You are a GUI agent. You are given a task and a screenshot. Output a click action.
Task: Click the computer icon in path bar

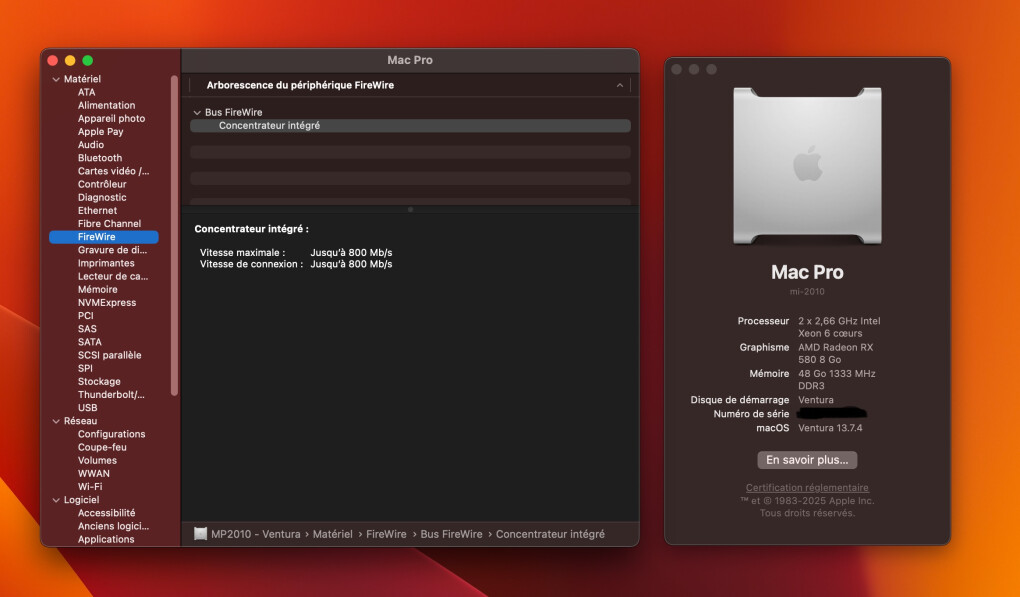coord(200,534)
